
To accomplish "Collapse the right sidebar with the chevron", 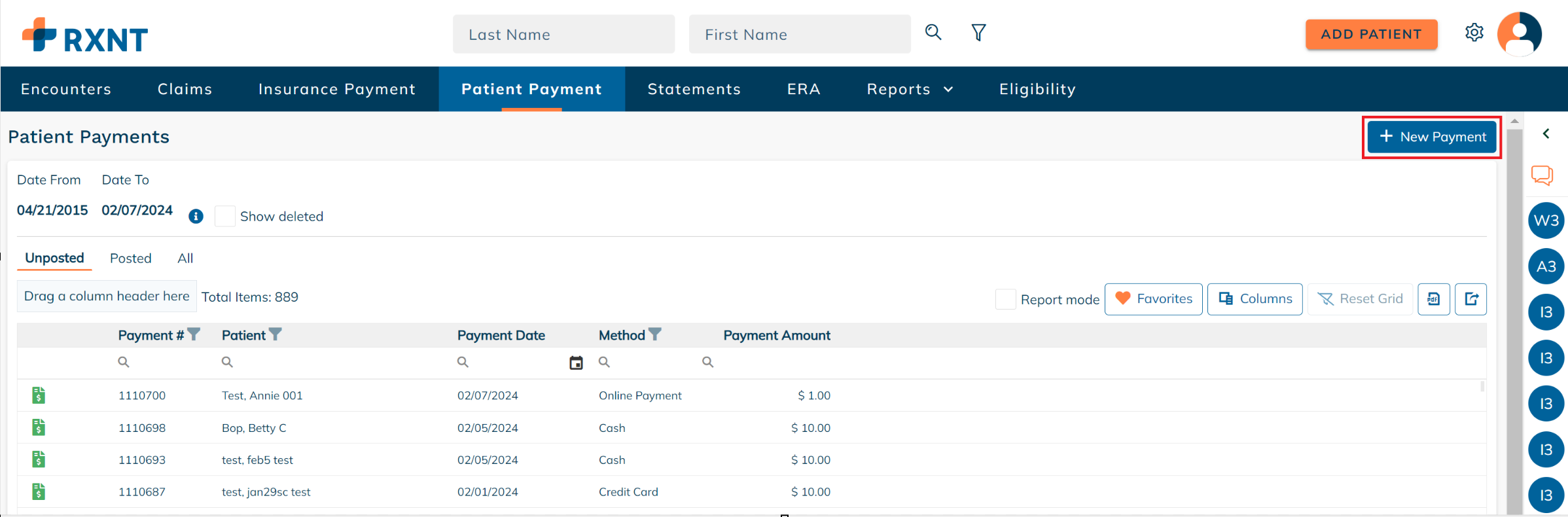I will pyautogui.click(x=1546, y=134).
